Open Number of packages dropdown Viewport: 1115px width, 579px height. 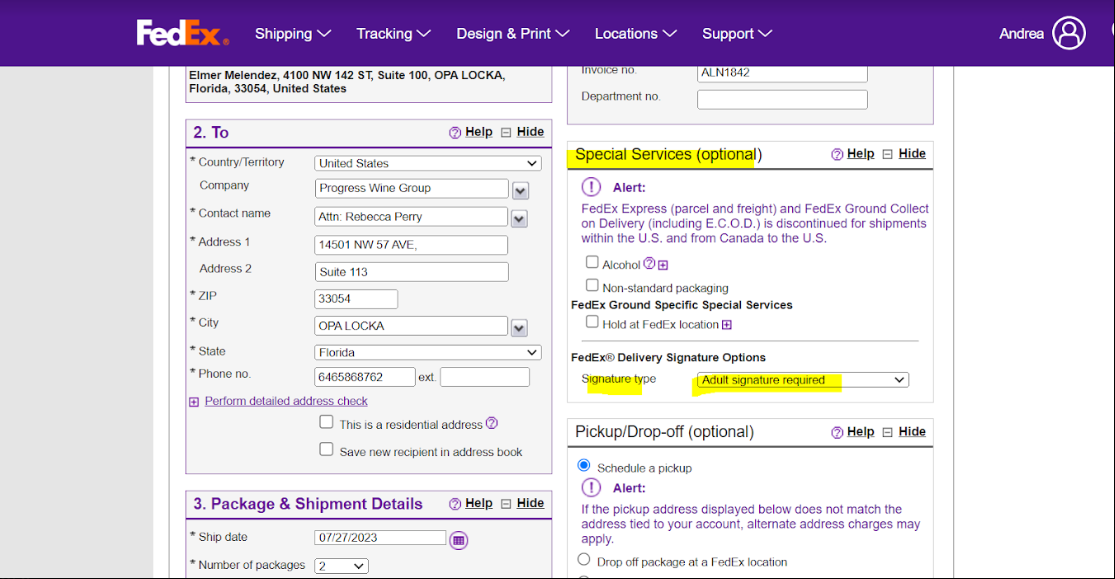341,566
